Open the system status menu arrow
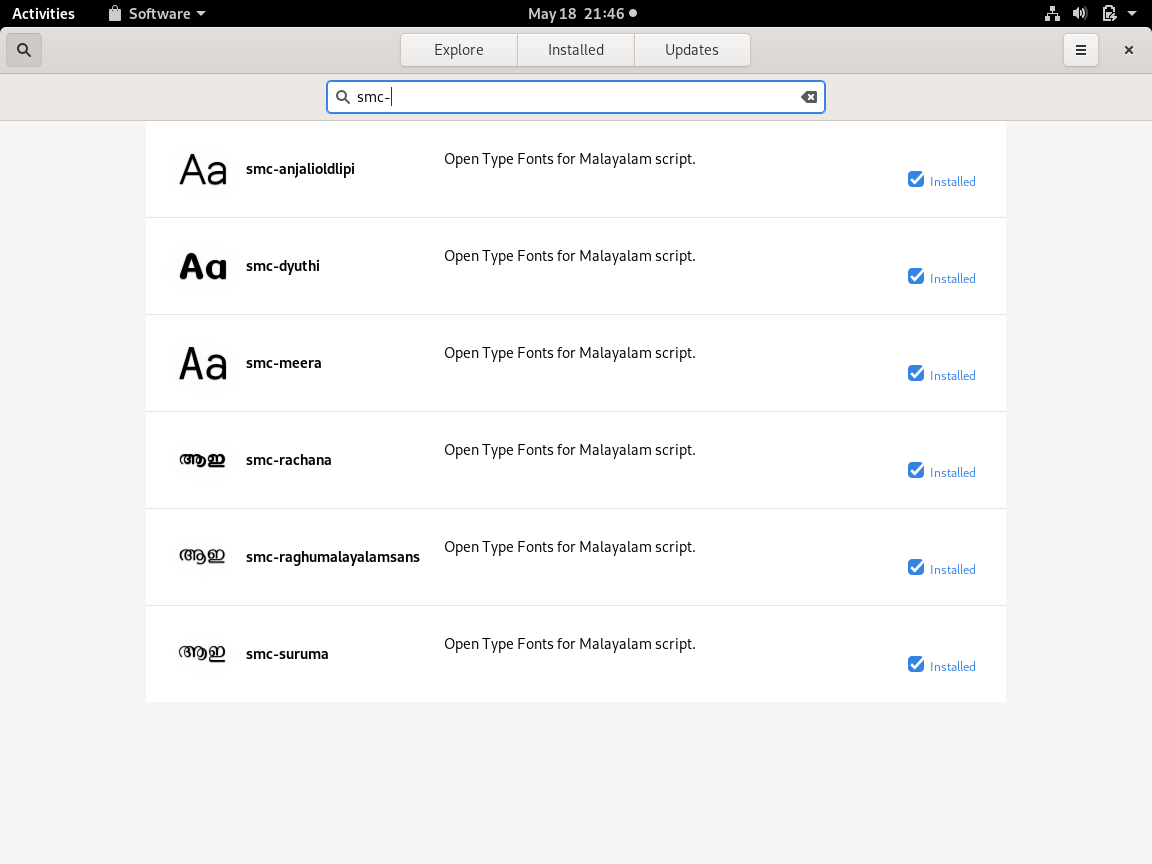 point(1133,14)
